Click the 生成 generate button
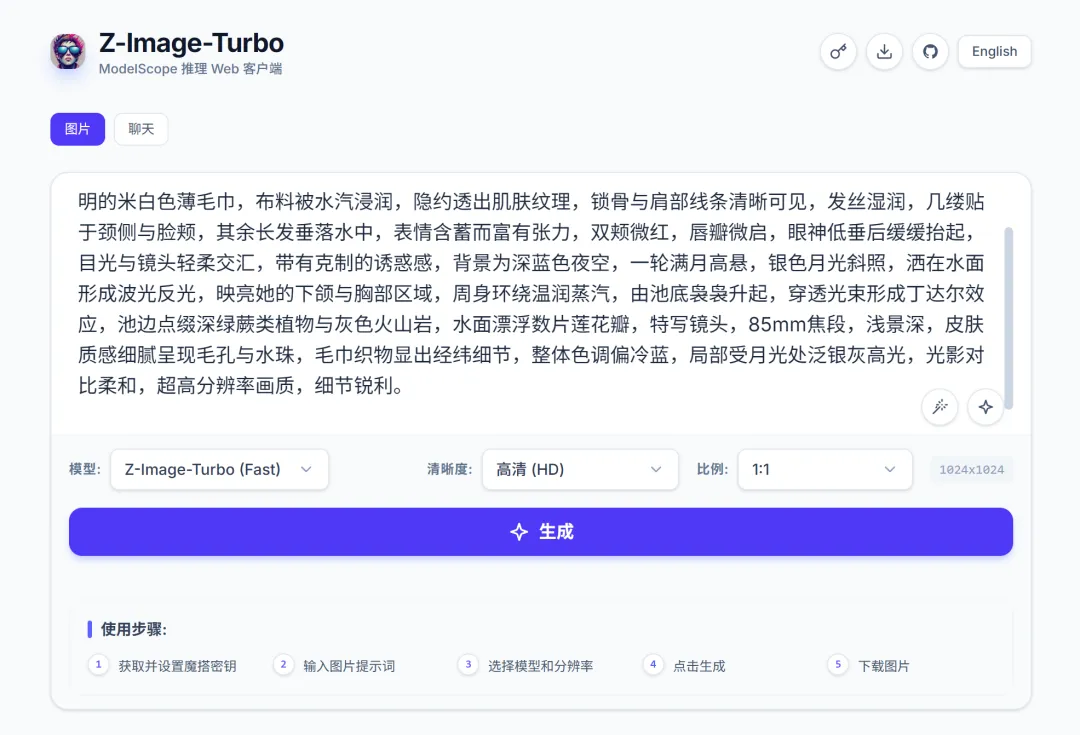Image resolution: width=1080 pixels, height=735 pixels. coord(540,531)
